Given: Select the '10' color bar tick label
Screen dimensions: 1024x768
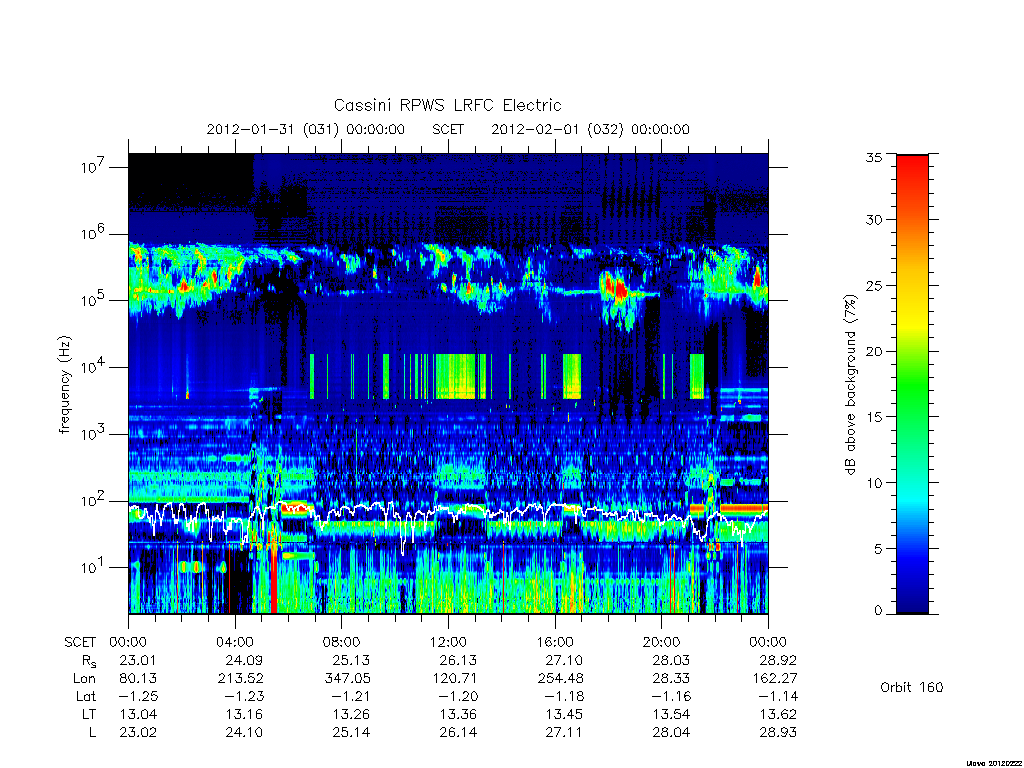Looking at the screenshot, I should point(874,483).
